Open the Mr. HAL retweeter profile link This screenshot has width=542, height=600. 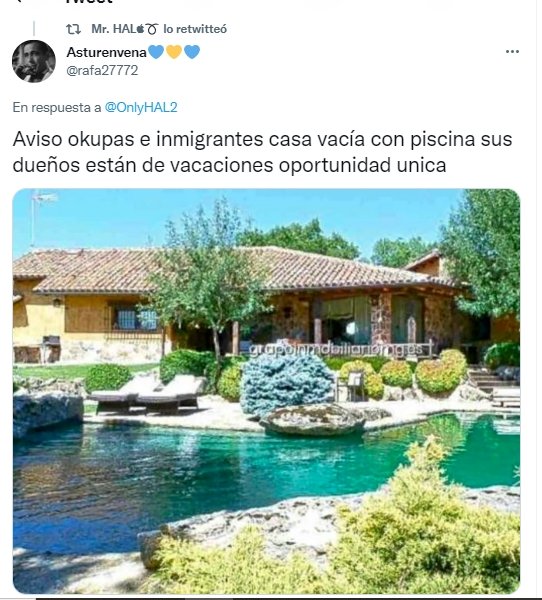tap(114, 29)
